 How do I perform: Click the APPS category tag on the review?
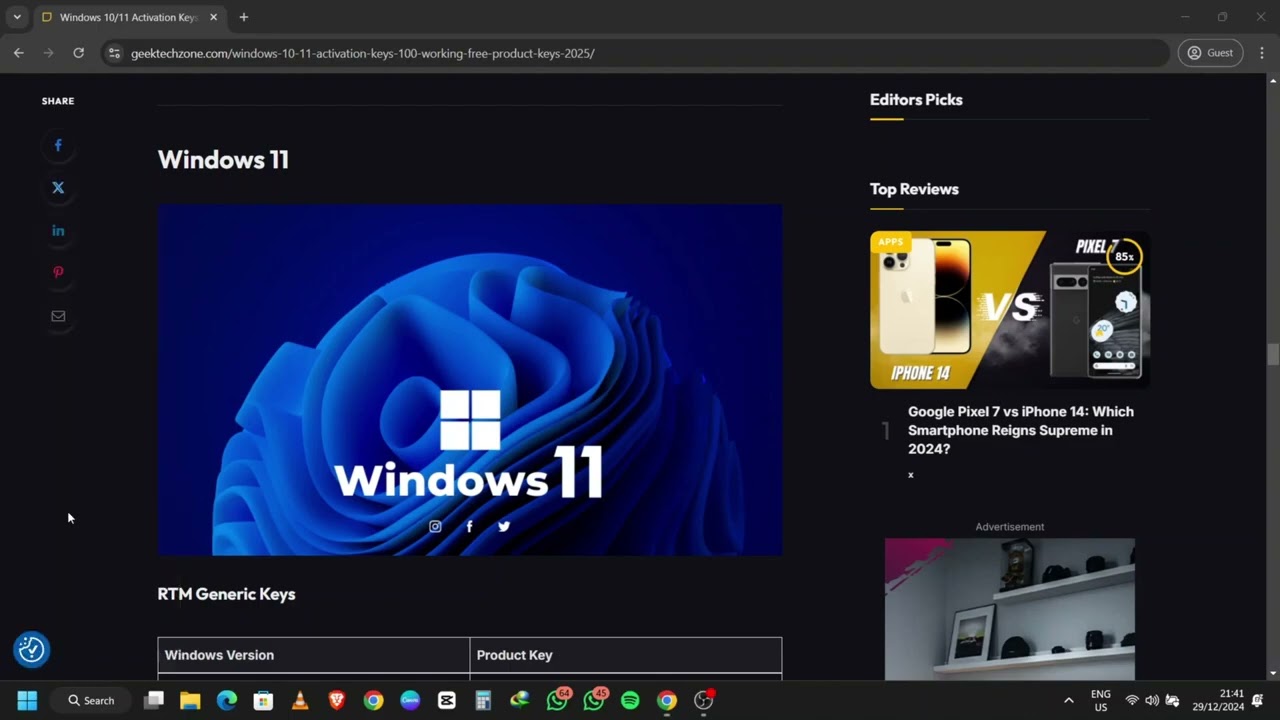[x=890, y=242]
